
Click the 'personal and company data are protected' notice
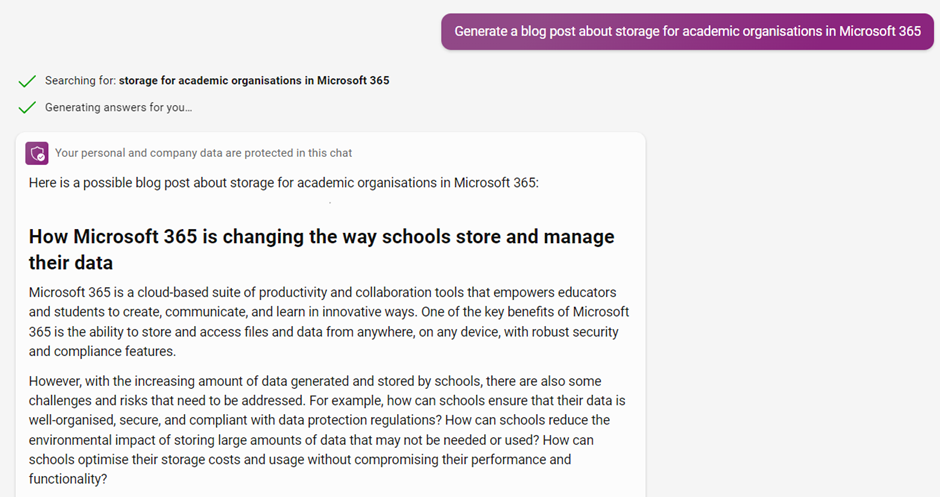coord(203,153)
